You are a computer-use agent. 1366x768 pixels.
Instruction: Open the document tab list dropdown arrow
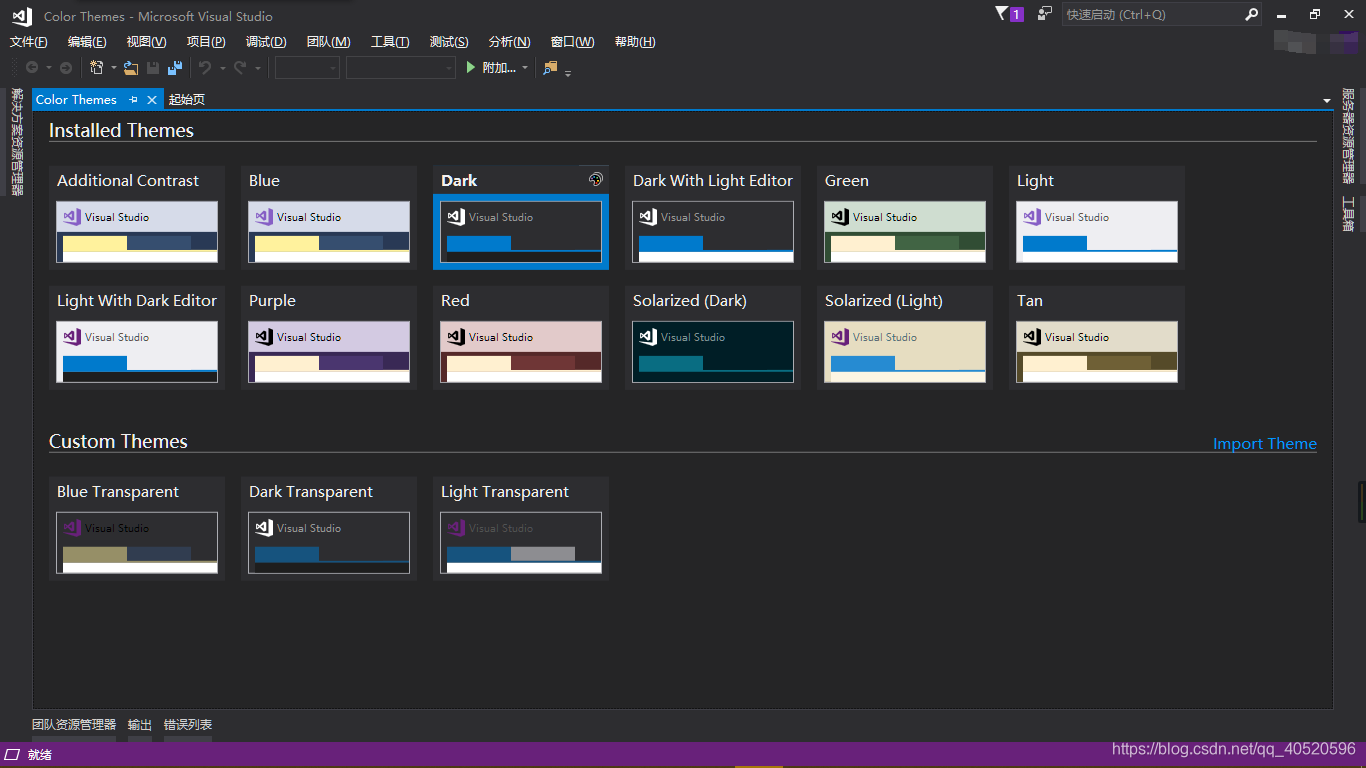[1327, 100]
